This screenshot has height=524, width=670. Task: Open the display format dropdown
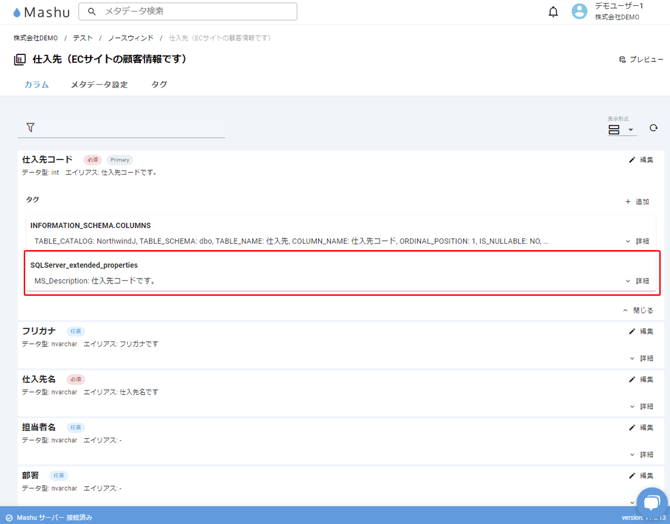[x=621, y=129]
